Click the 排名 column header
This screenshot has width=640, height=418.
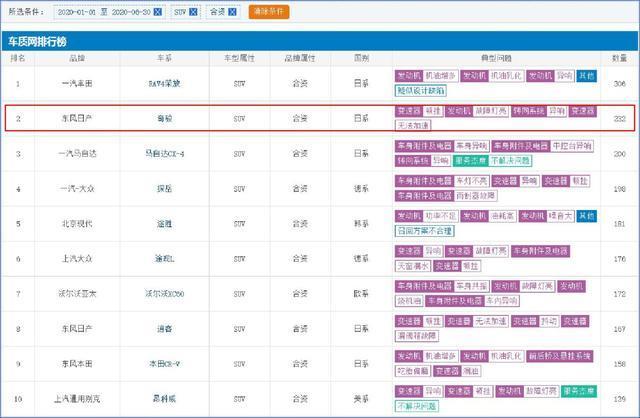click(x=18, y=58)
